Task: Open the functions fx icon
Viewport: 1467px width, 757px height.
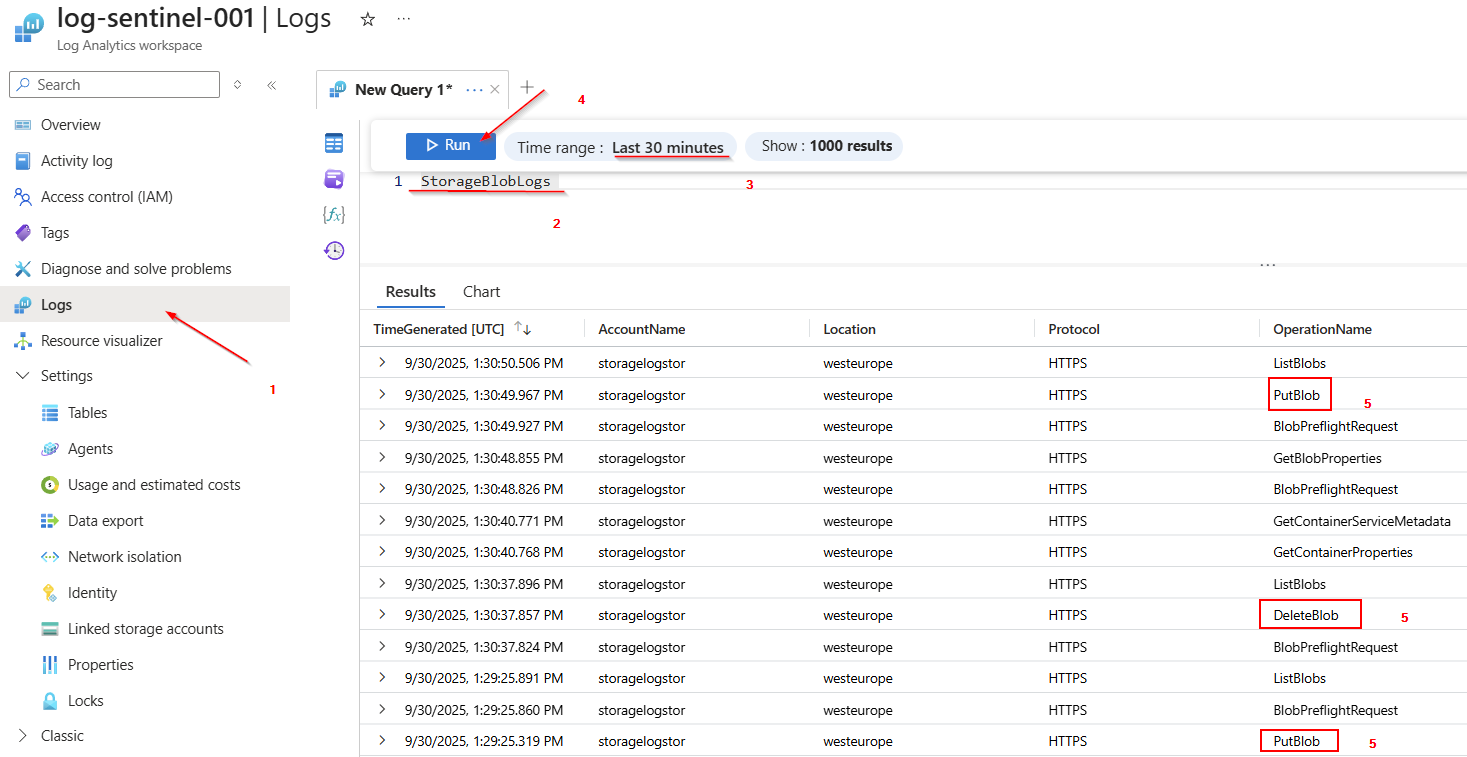Action: 334,214
